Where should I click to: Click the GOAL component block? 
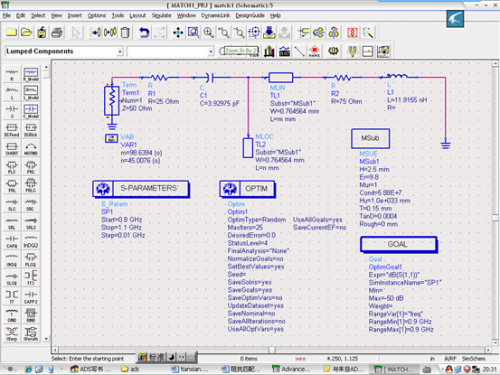click(399, 244)
